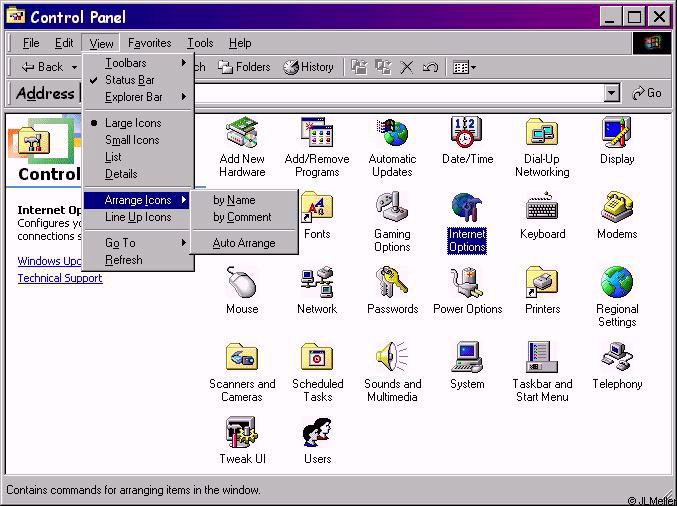Click the History toolbar button
The image size is (677, 506).
(308, 67)
